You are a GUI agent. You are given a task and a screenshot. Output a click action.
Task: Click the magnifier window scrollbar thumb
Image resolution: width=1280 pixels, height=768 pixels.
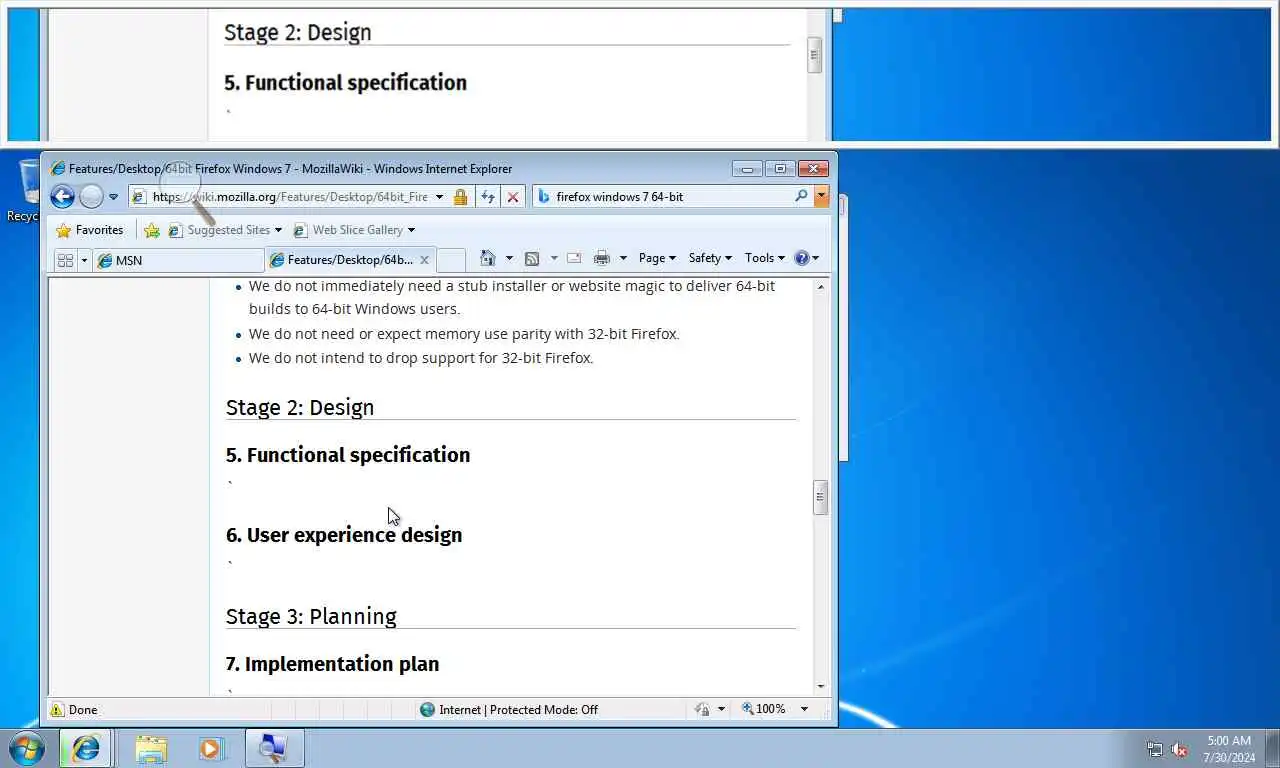[x=815, y=55]
